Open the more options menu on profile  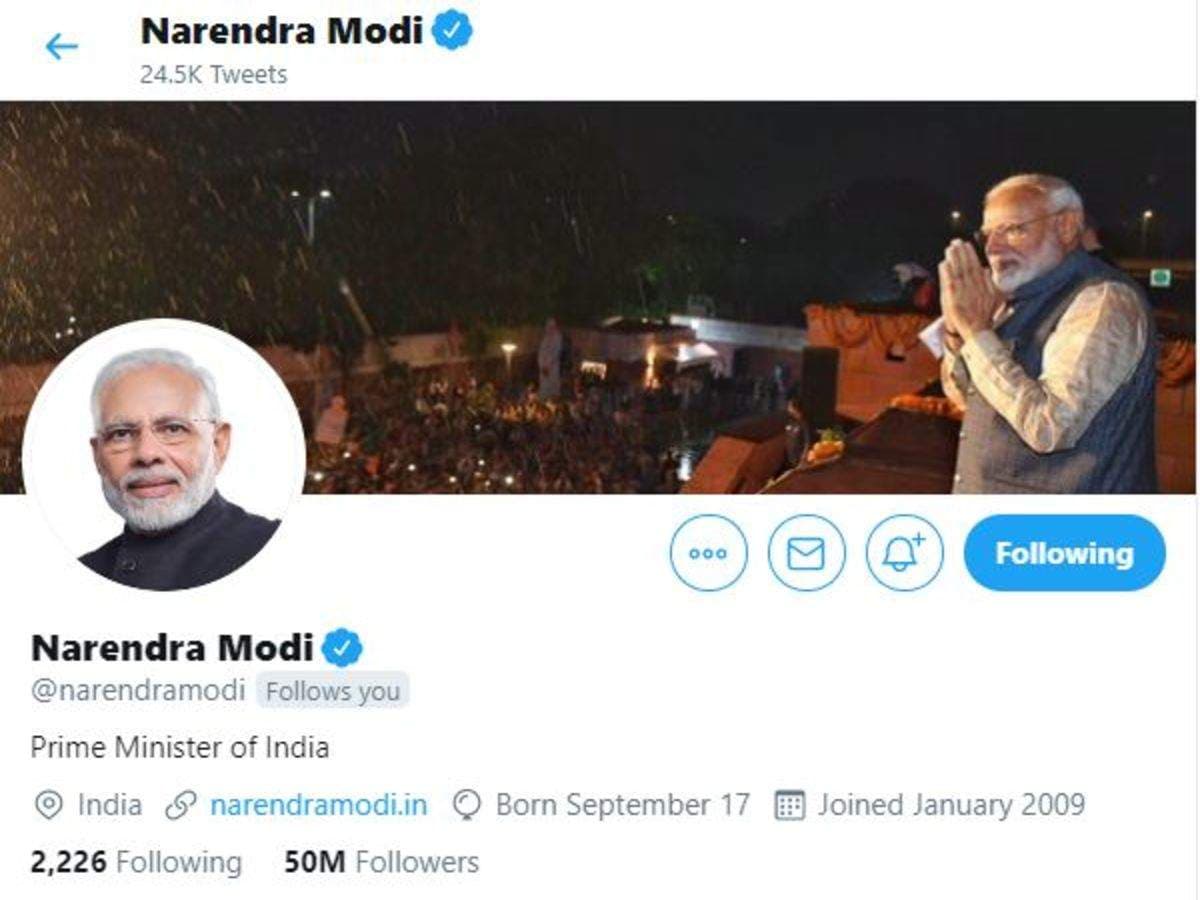(x=709, y=552)
